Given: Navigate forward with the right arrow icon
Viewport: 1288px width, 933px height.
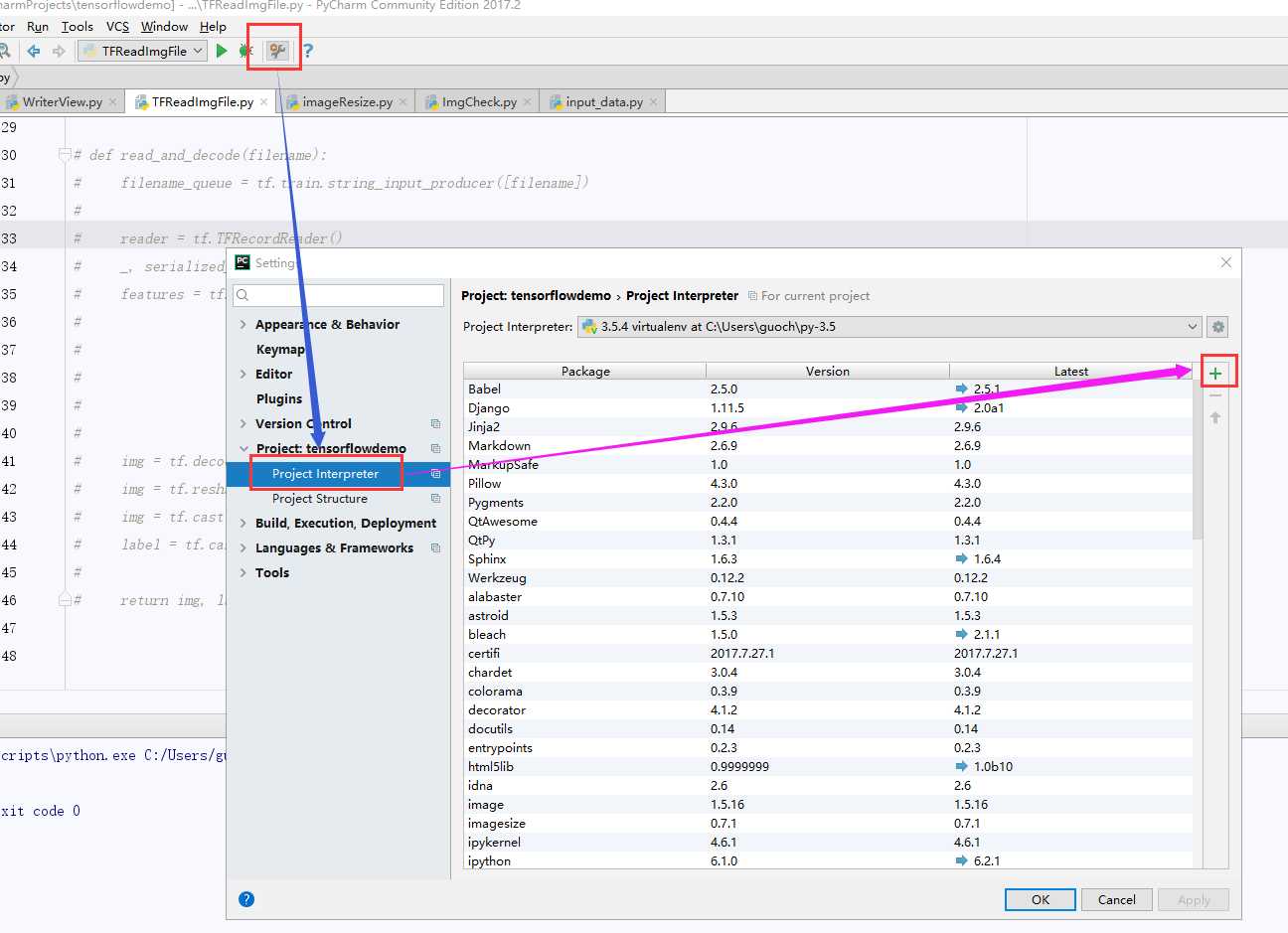Looking at the screenshot, I should pyautogui.click(x=59, y=51).
